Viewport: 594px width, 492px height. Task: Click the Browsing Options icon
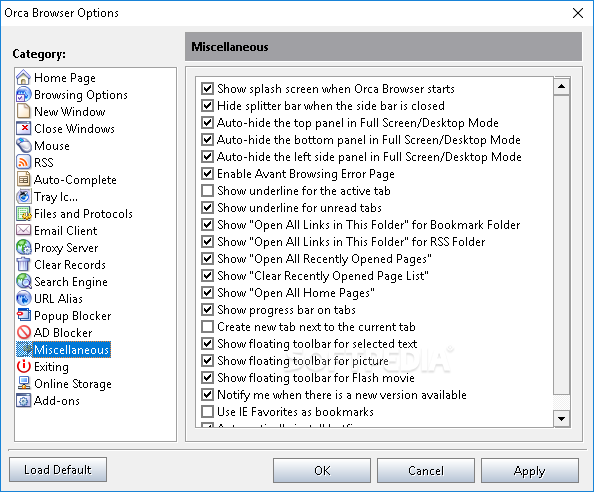[x=23, y=95]
